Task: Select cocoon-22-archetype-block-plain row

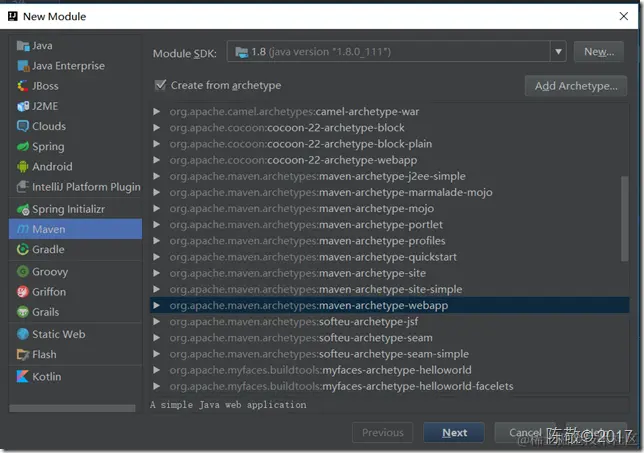Action: 389,144
